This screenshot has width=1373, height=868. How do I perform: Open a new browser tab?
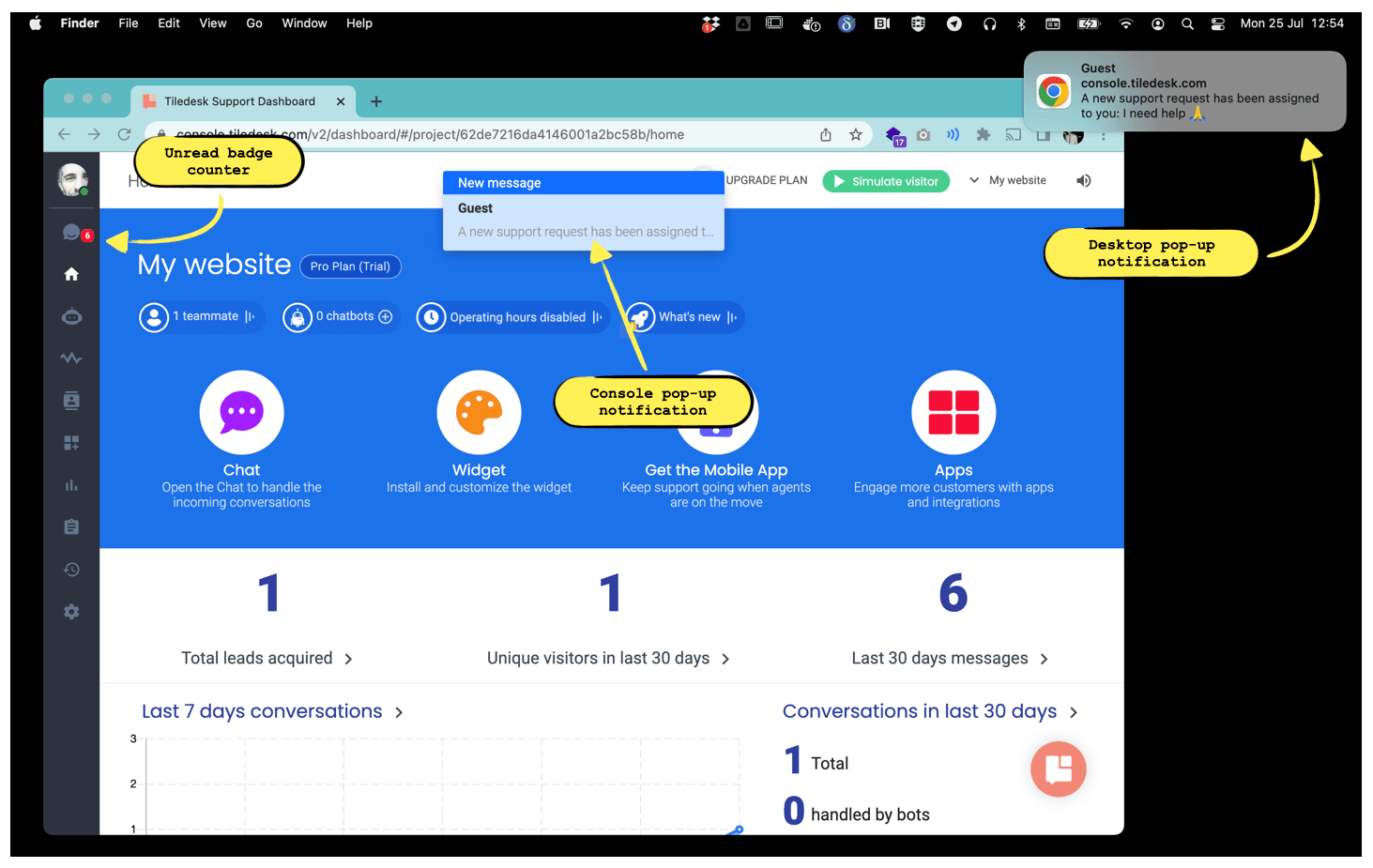[376, 101]
